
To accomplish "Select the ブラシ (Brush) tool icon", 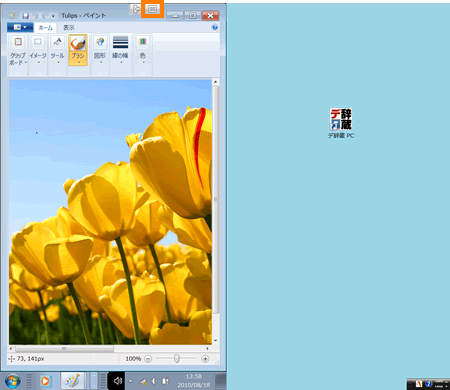I will [x=78, y=43].
